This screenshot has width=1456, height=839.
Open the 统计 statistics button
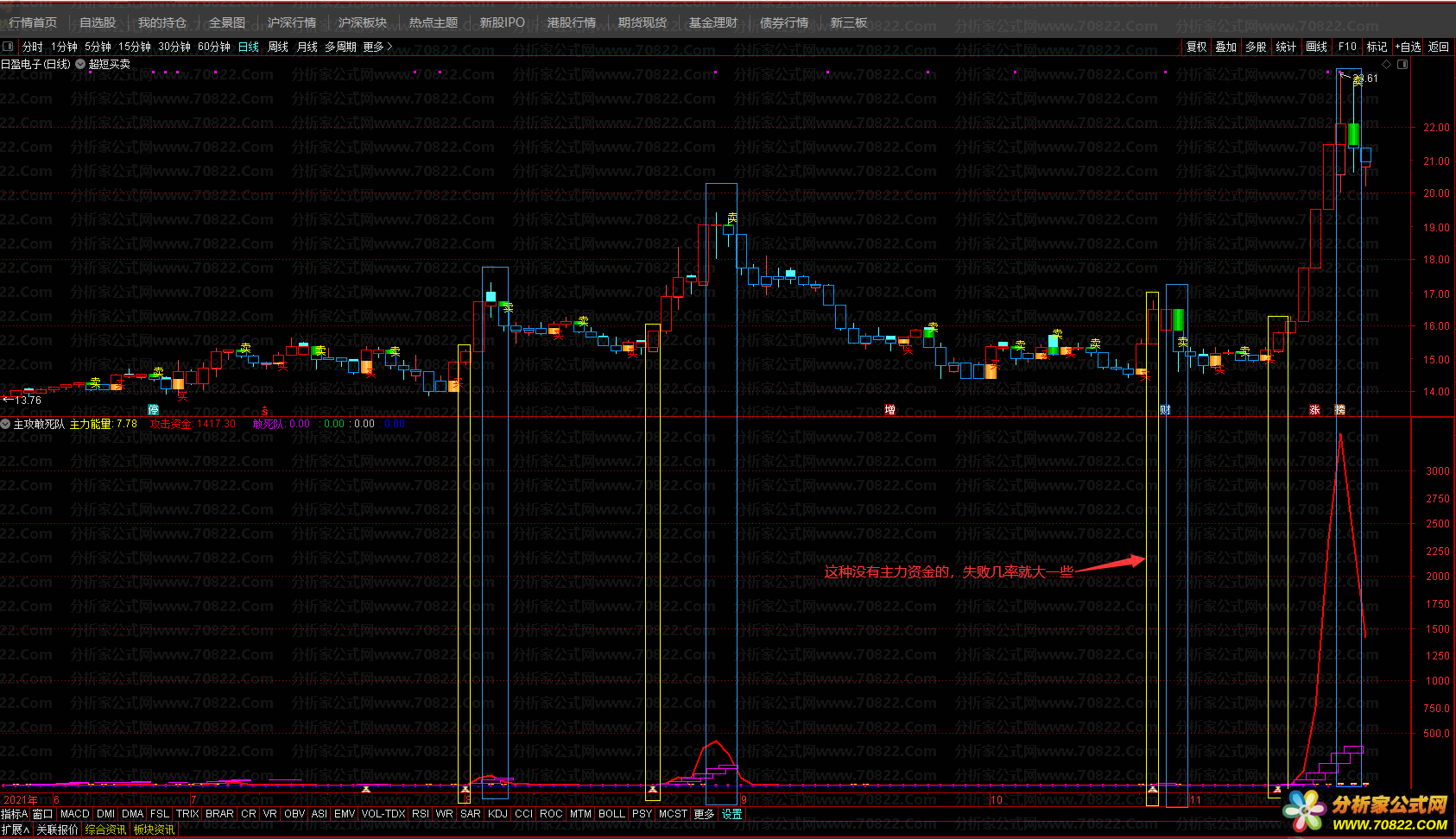click(1286, 47)
